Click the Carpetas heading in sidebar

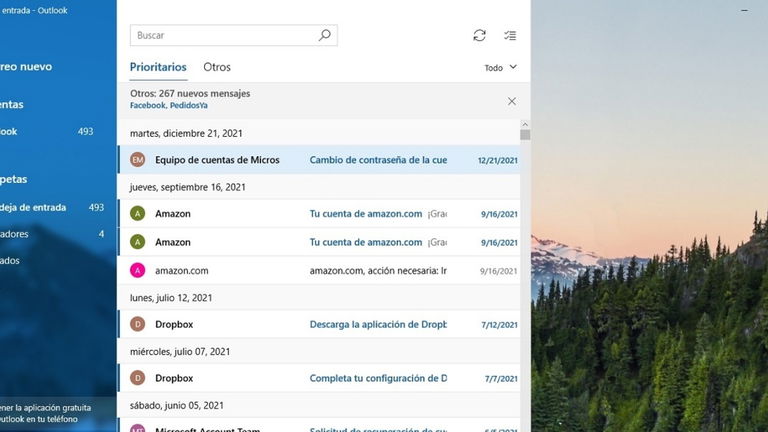click(x=14, y=179)
